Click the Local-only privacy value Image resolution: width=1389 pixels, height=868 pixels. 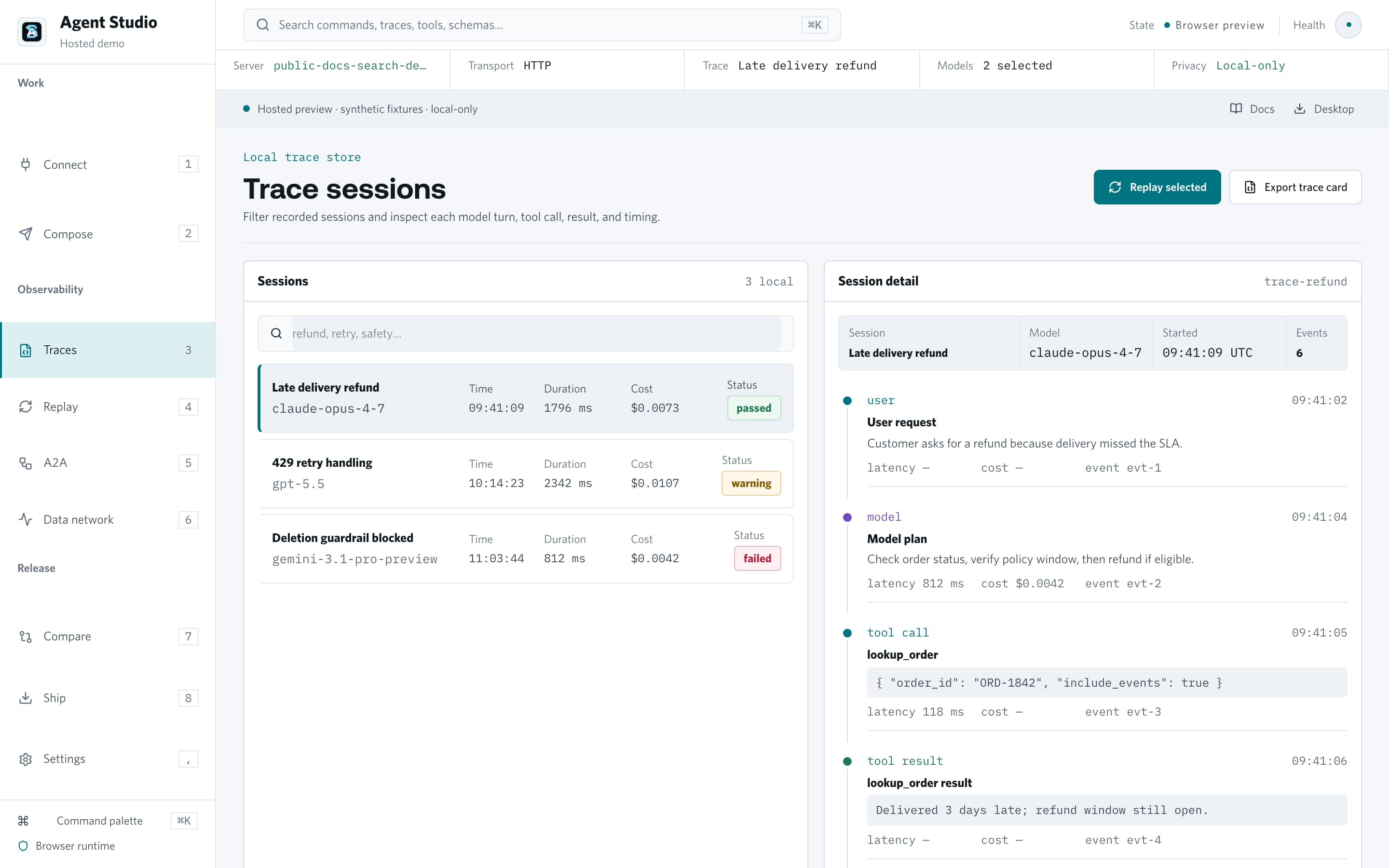tap(1251, 66)
